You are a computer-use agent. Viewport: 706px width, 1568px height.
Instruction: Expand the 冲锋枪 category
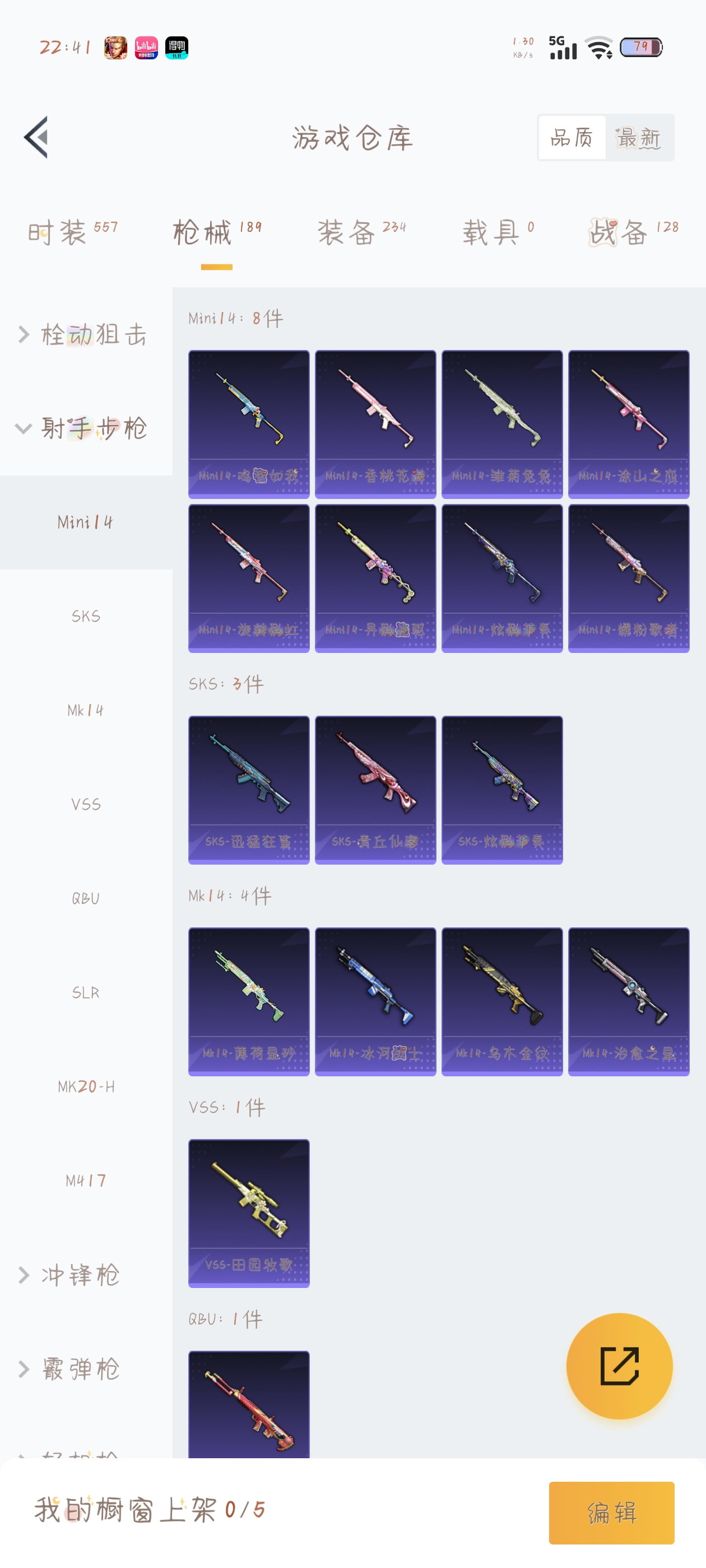click(86, 1275)
